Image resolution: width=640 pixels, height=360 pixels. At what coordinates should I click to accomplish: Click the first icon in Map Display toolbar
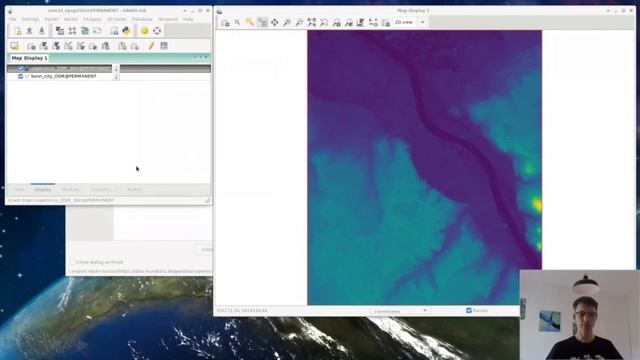225,22
